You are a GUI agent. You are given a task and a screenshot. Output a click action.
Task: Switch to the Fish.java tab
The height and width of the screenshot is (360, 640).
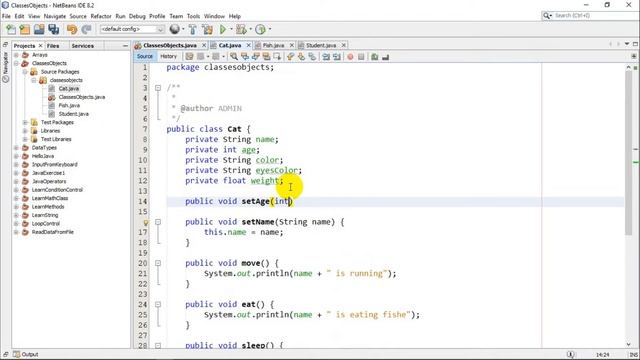tap(273, 45)
